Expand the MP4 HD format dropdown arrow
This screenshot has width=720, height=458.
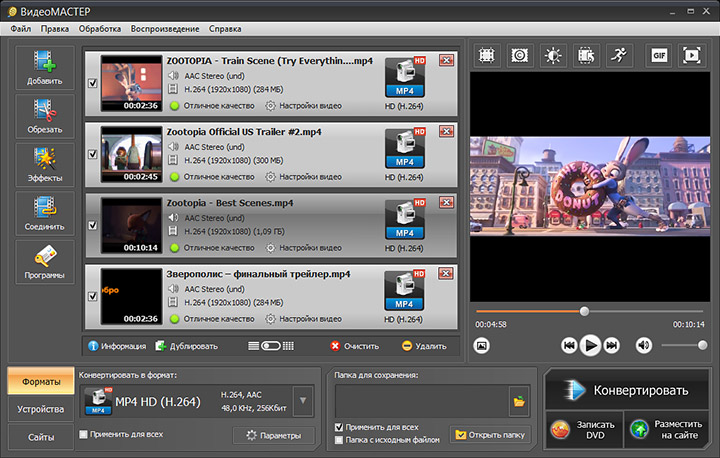coord(303,401)
